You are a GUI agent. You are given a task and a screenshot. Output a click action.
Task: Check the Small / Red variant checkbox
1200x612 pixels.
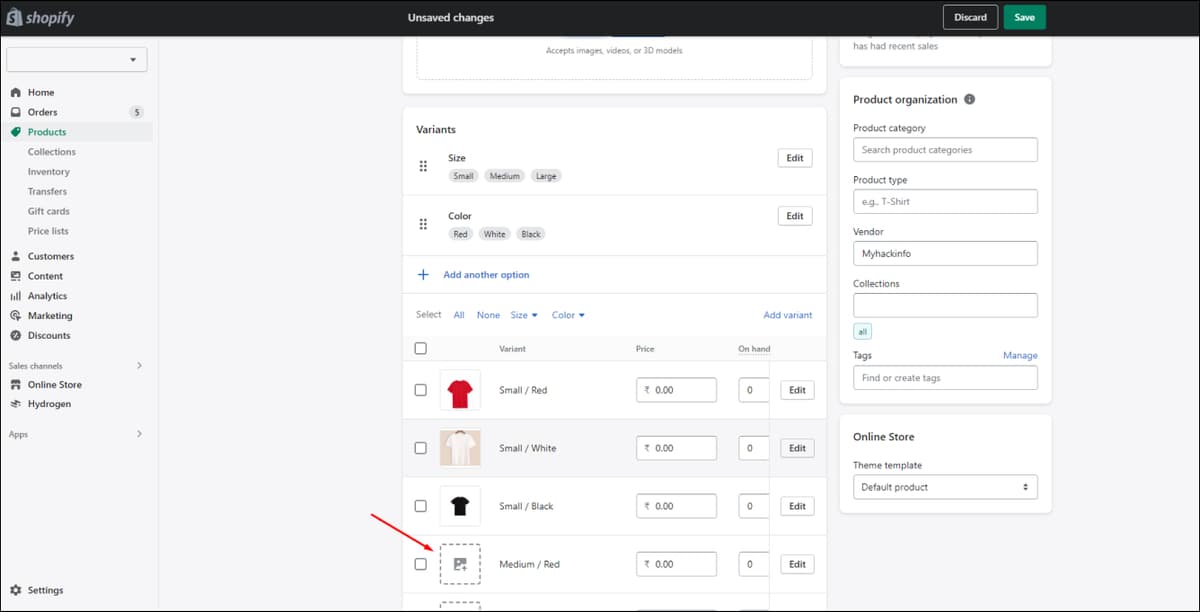coord(420,390)
